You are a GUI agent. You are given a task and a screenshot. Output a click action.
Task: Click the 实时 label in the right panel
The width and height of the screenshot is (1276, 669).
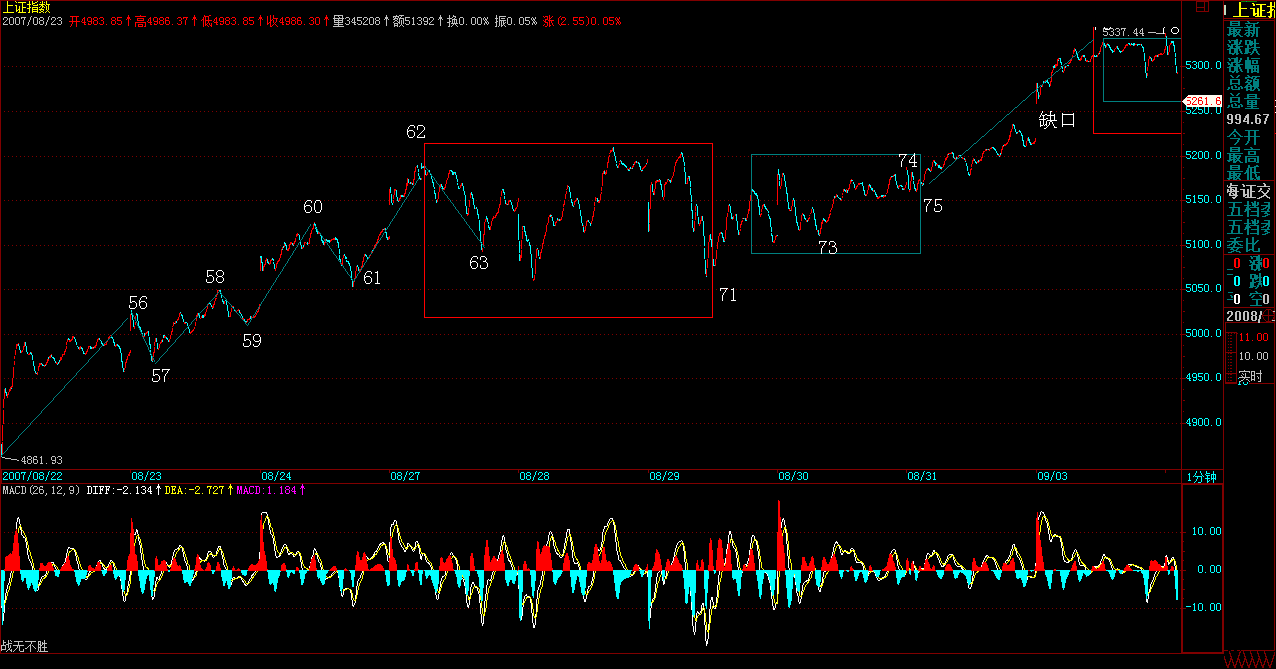pyautogui.click(x=1250, y=377)
